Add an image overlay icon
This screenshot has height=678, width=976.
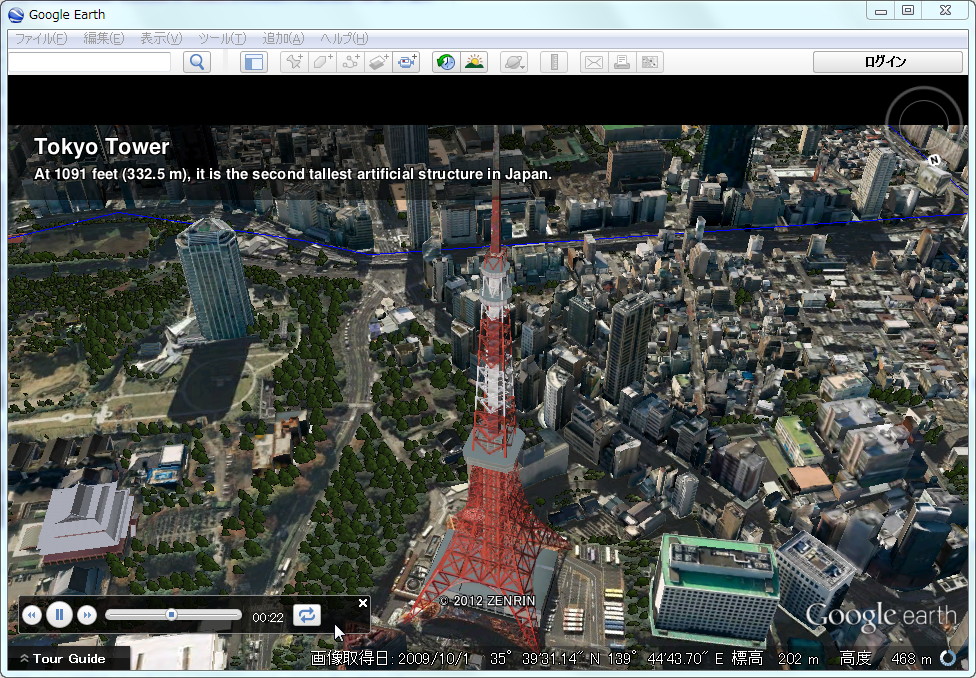pos(378,62)
